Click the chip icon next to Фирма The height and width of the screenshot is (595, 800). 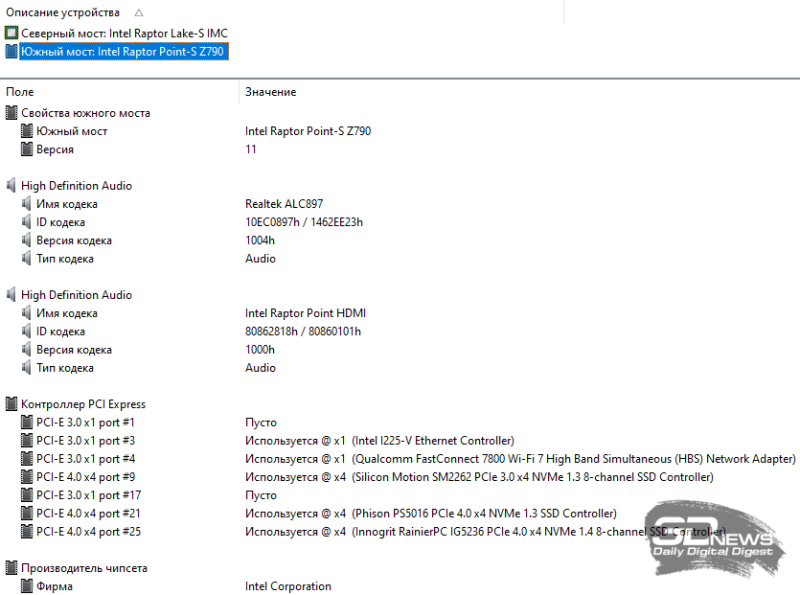[x=27, y=586]
